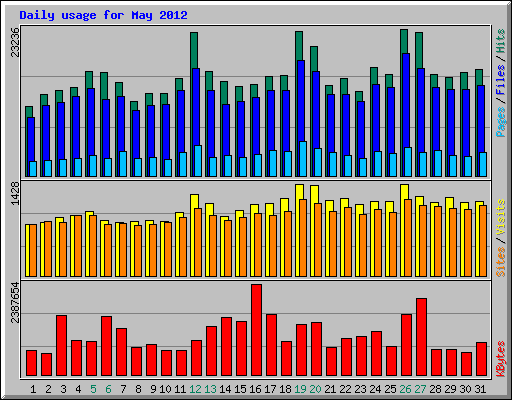Image resolution: width=512 pixels, height=400 pixels.
Task: Select day 16 label on the x-axis
Action: coord(255,389)
